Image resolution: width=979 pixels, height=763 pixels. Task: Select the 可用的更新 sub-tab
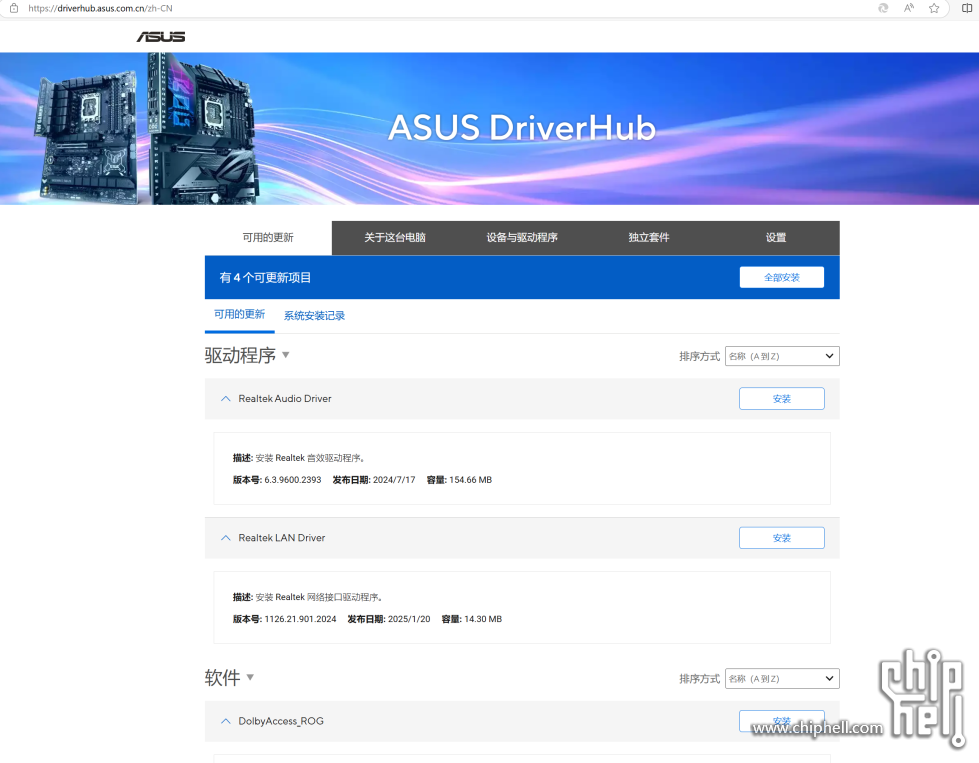(240, 314)
